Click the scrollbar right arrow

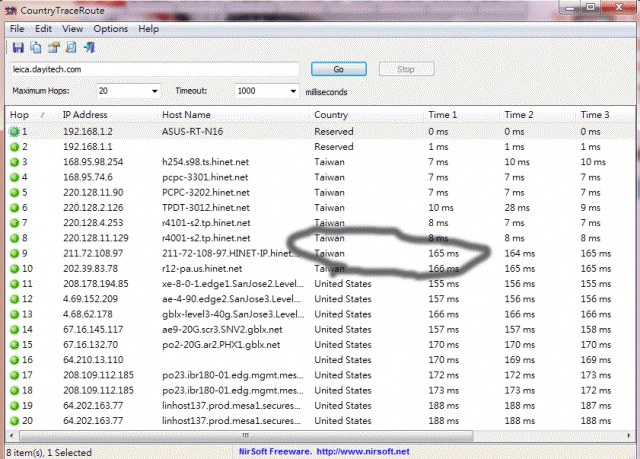coord(629,436)
